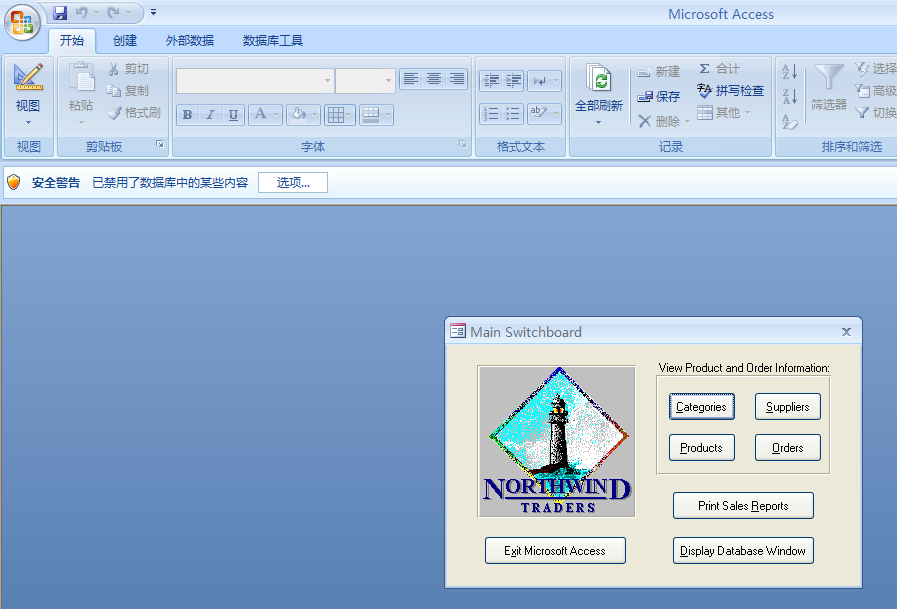The image size is (897, 609).
Task: Click the security warning shield icon
Action: click(x=14, y=182)
